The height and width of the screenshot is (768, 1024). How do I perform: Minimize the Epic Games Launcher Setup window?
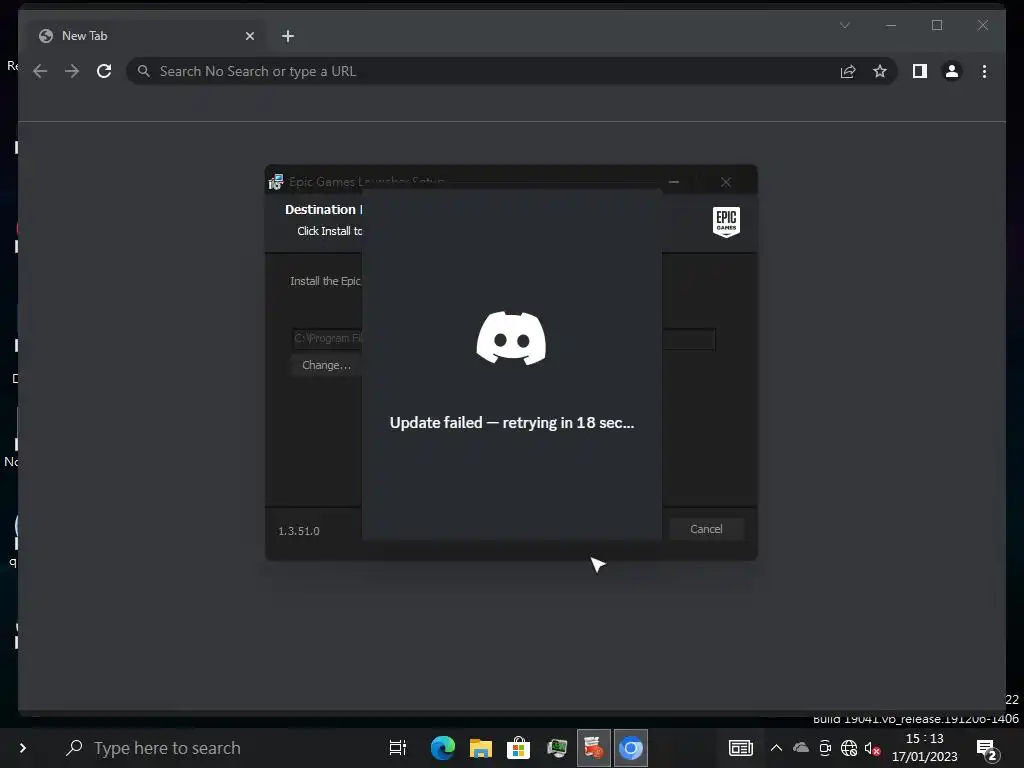click(x=674, y=182)
